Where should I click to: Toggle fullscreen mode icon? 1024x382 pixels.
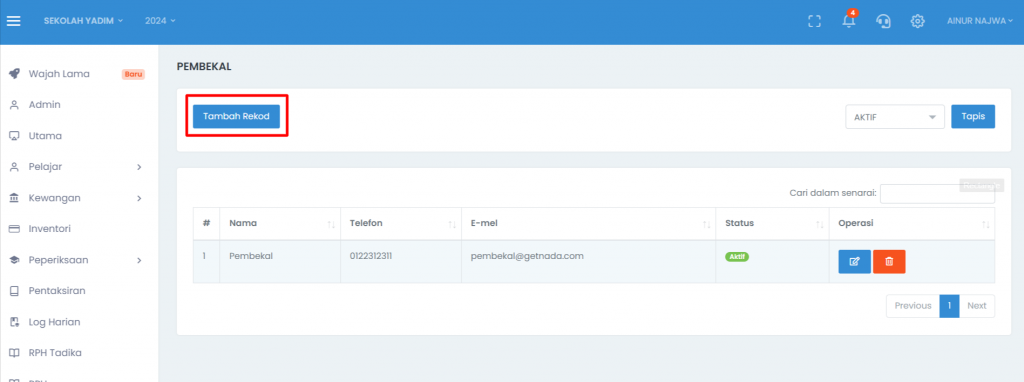click(x=814, y=21)
